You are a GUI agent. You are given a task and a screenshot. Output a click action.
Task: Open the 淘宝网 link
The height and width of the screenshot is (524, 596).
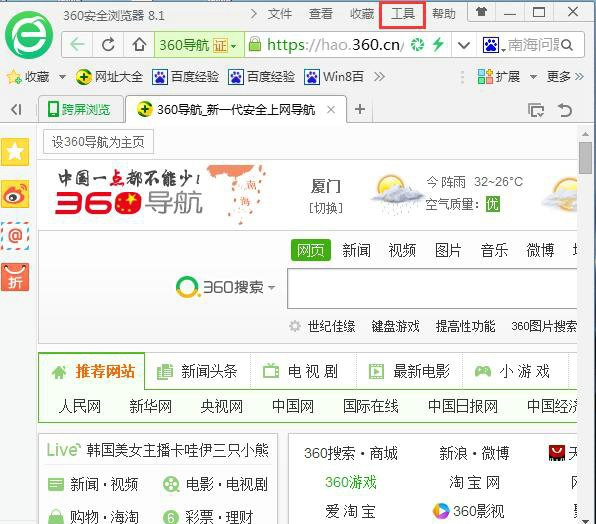pos(474,483)
